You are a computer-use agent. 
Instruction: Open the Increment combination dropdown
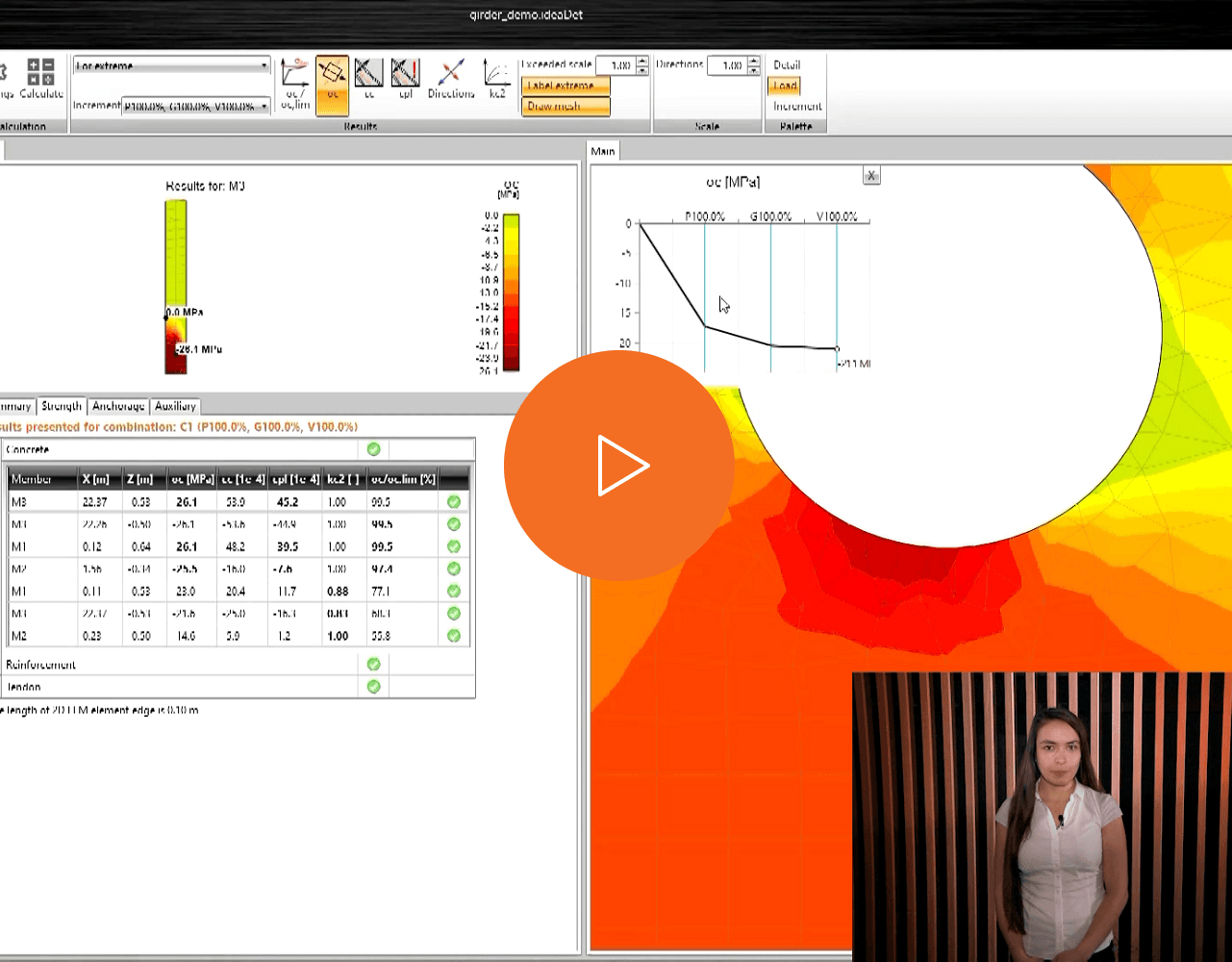[196, 106]
